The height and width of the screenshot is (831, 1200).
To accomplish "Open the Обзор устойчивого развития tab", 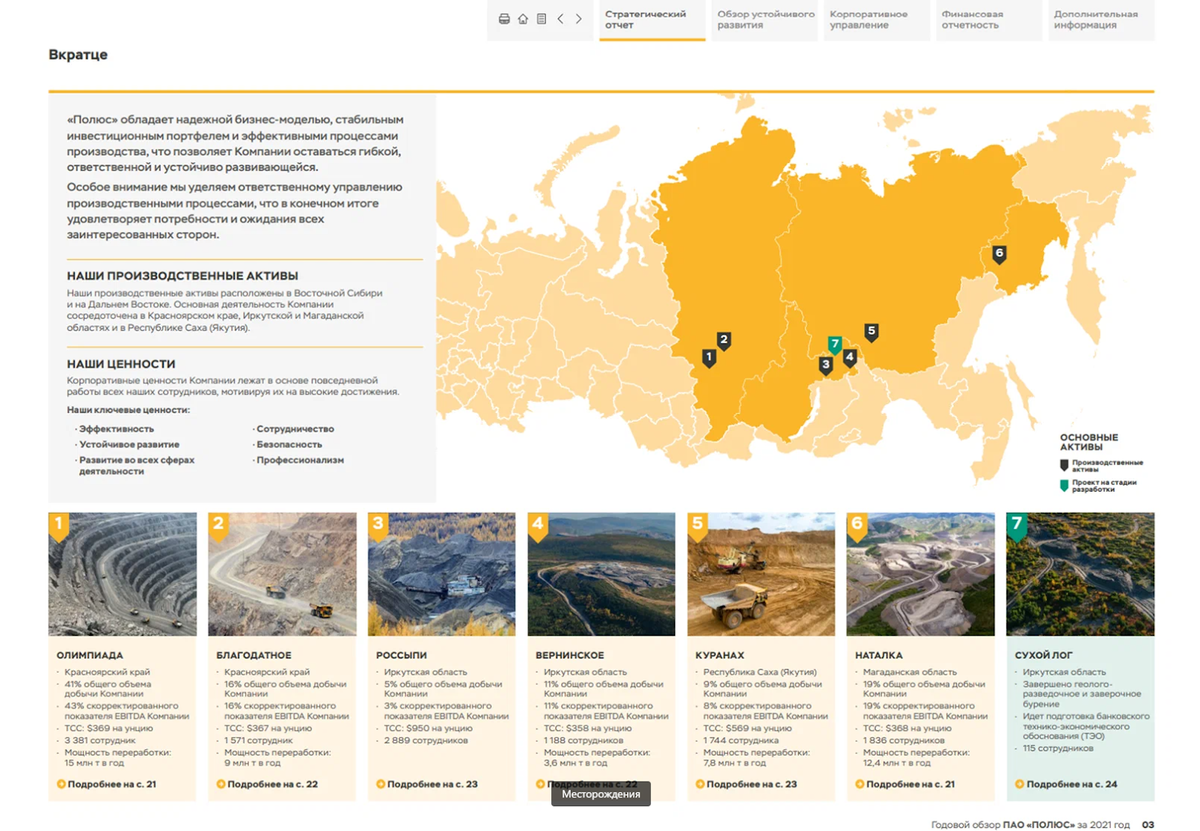I will 765,20.
